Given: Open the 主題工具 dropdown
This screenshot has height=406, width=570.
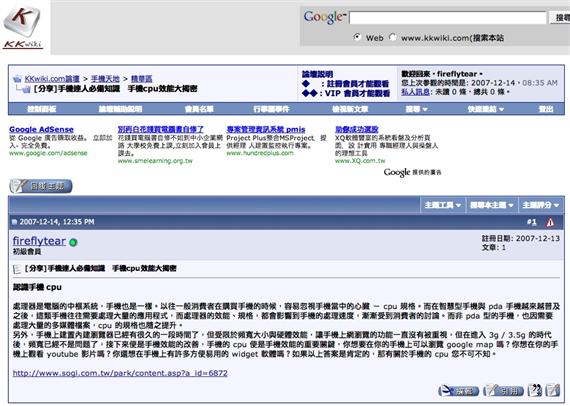Looking at the screenshot, I should (x=442, y=205).
